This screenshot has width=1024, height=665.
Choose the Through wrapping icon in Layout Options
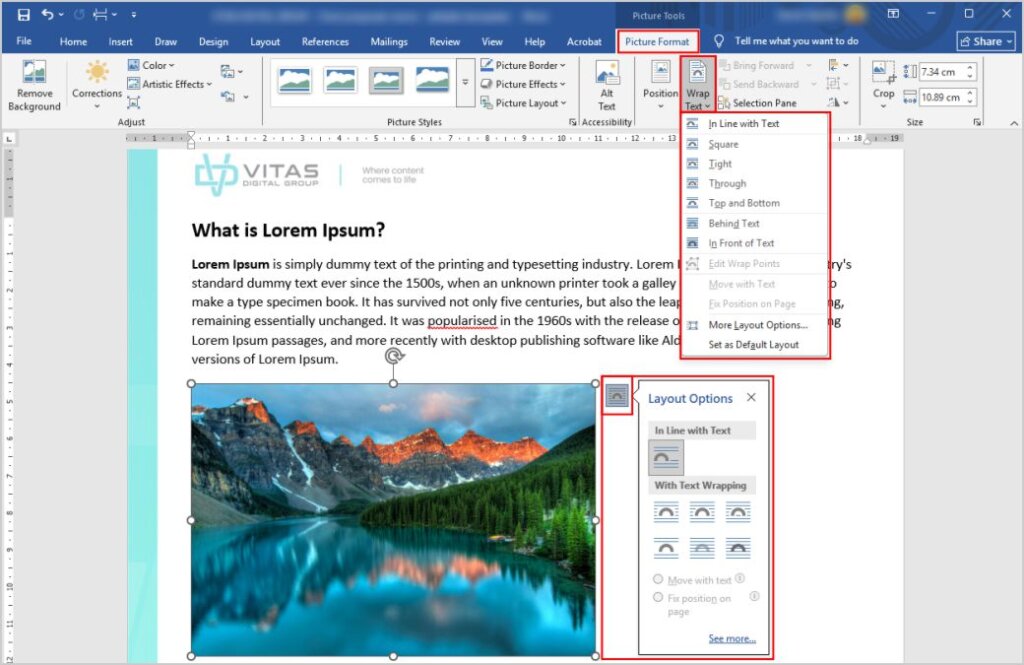[738, 512]
